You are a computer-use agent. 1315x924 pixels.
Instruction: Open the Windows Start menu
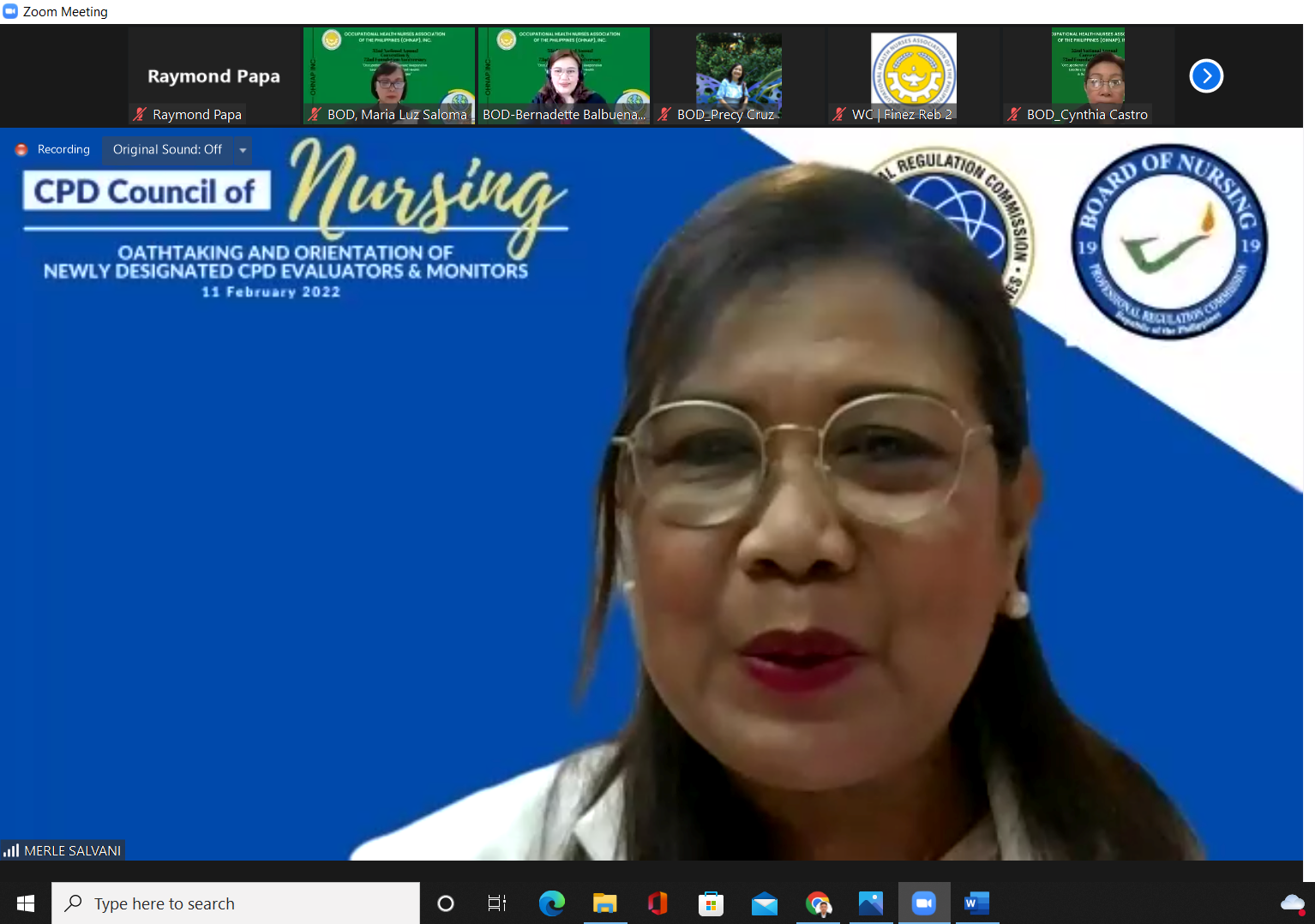pyautogui.click(x=26, y=903)
